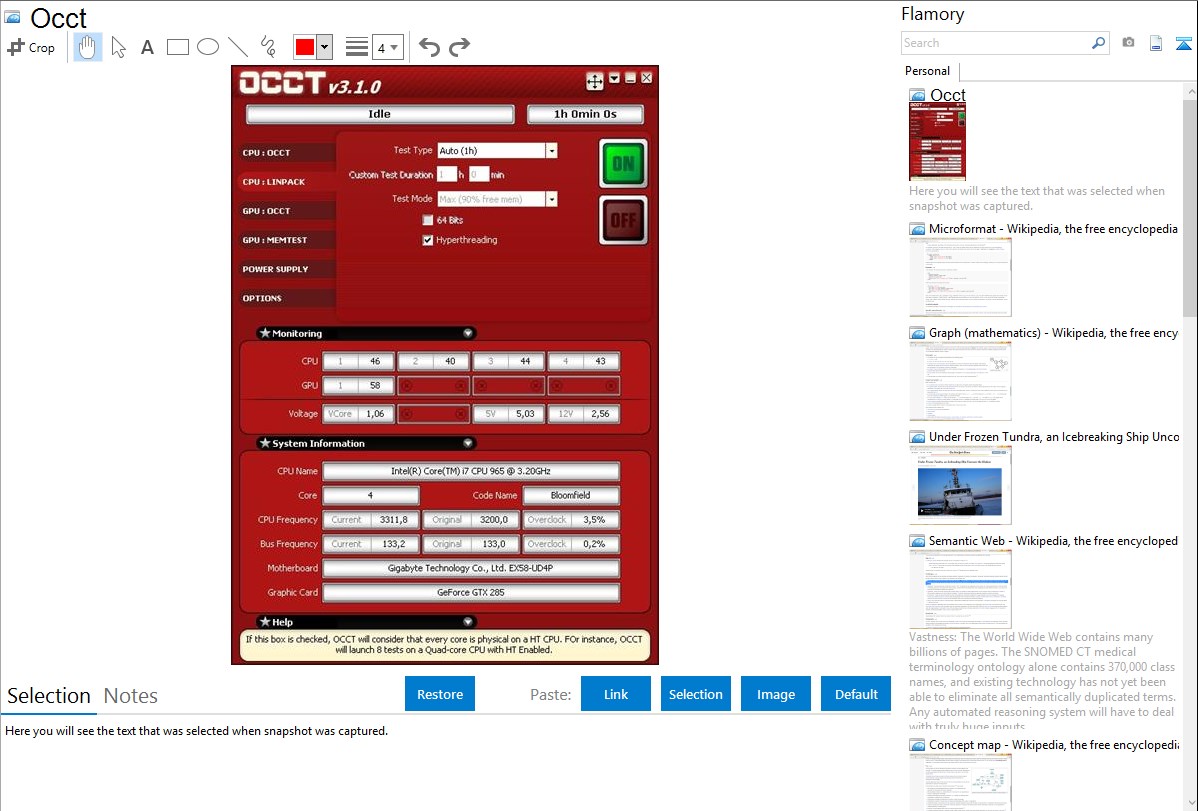Screen dimensions: 1198x811
Task: Click the Restore button
Action: pyautogui.click(x=440, y=694)
